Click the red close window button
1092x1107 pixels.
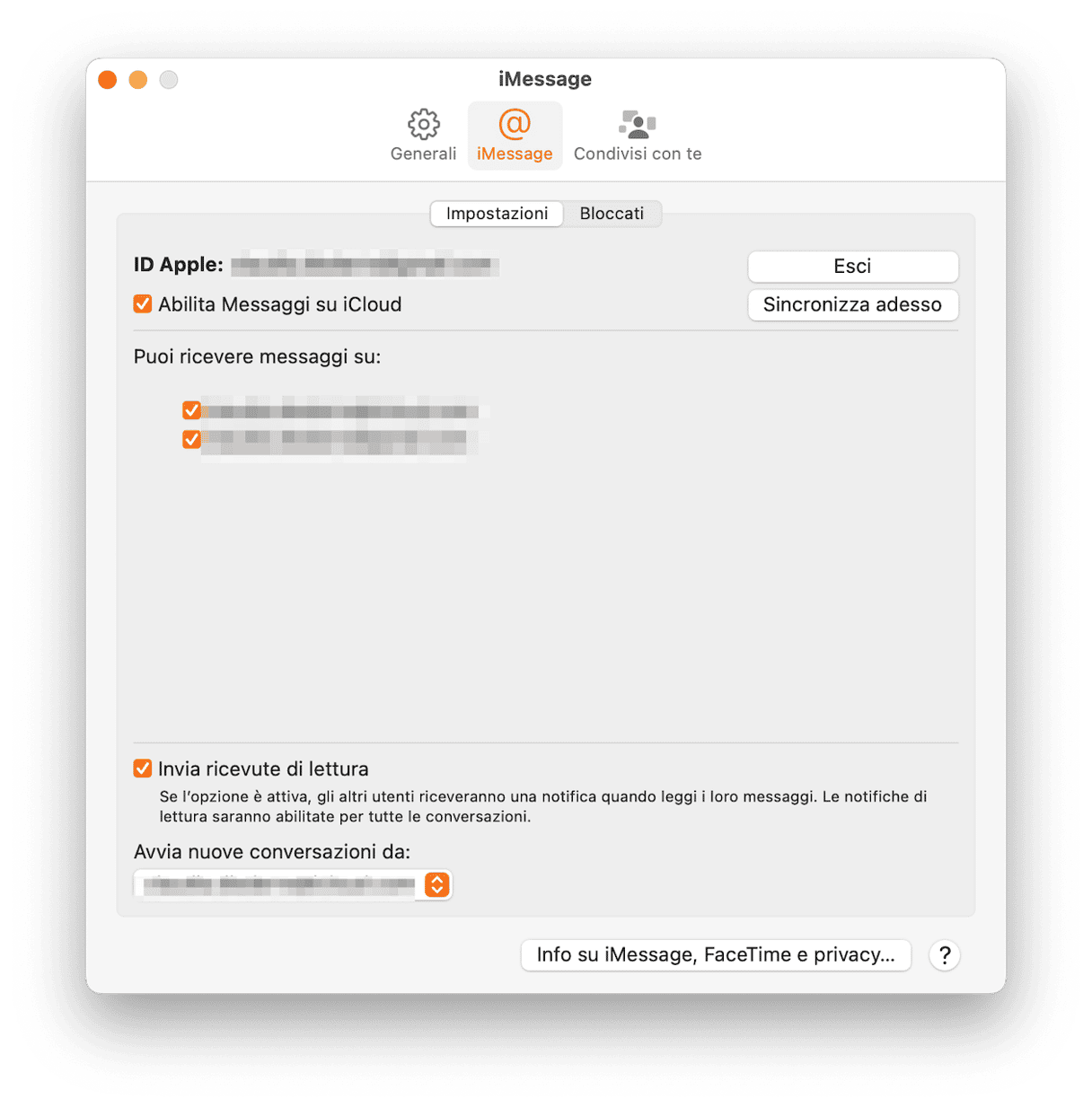[x=108, y=80]
